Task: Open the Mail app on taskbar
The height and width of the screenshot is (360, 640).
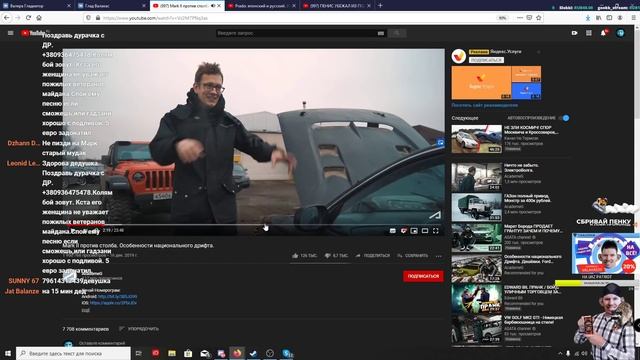Action: coord(204,353)
